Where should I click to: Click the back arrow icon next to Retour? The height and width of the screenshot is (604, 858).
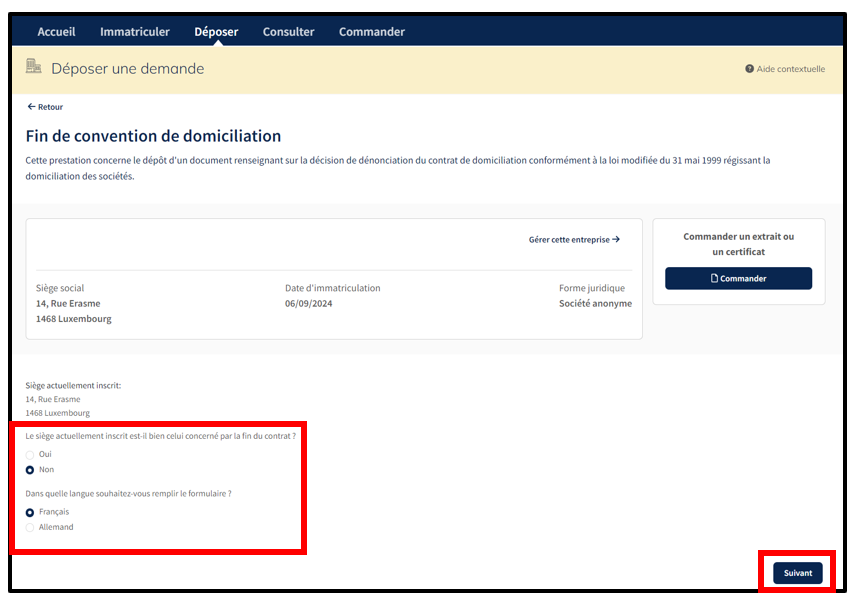coord(31,107)
